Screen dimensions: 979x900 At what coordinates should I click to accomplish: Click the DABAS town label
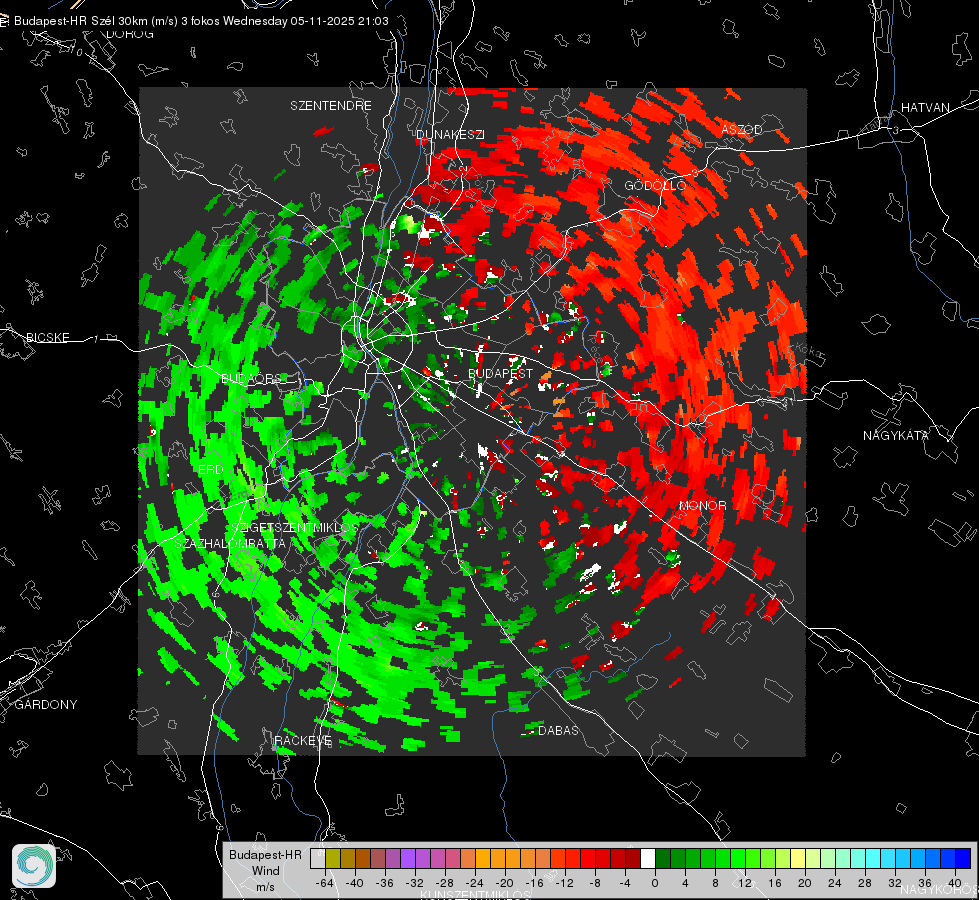pos(558,730)
